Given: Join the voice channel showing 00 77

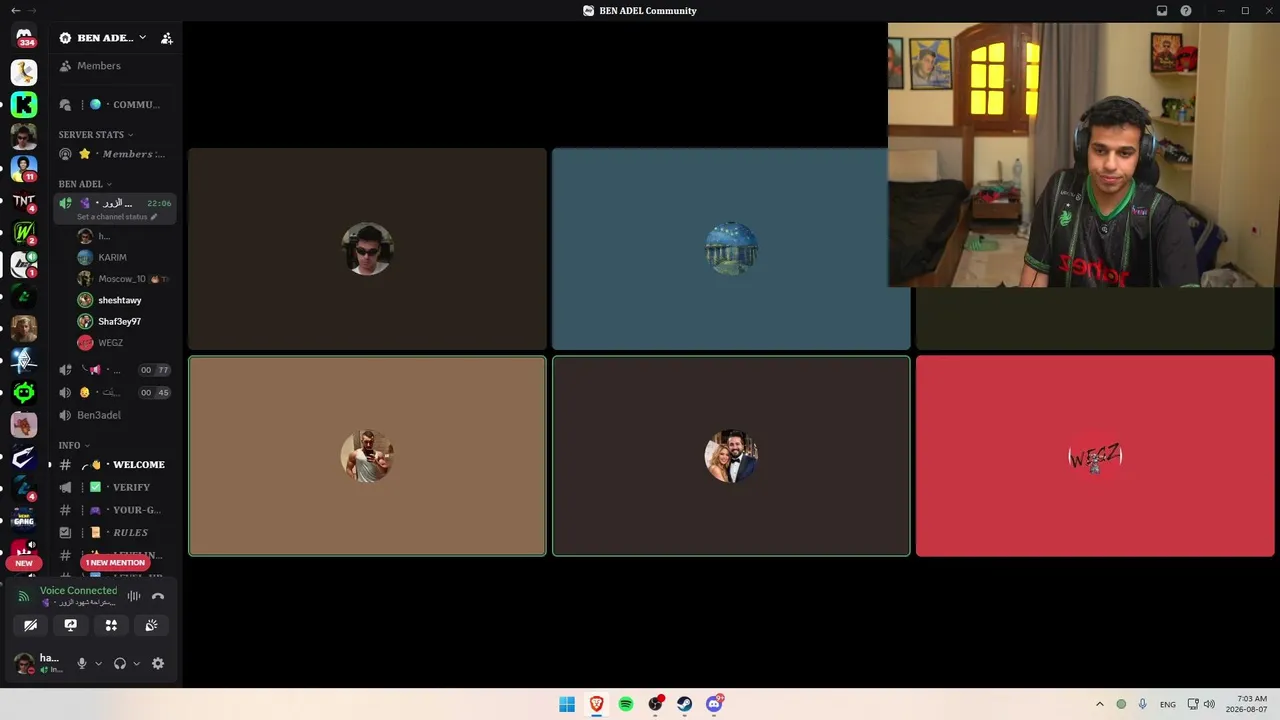Looking at the screenshot, I should point(114,370).
